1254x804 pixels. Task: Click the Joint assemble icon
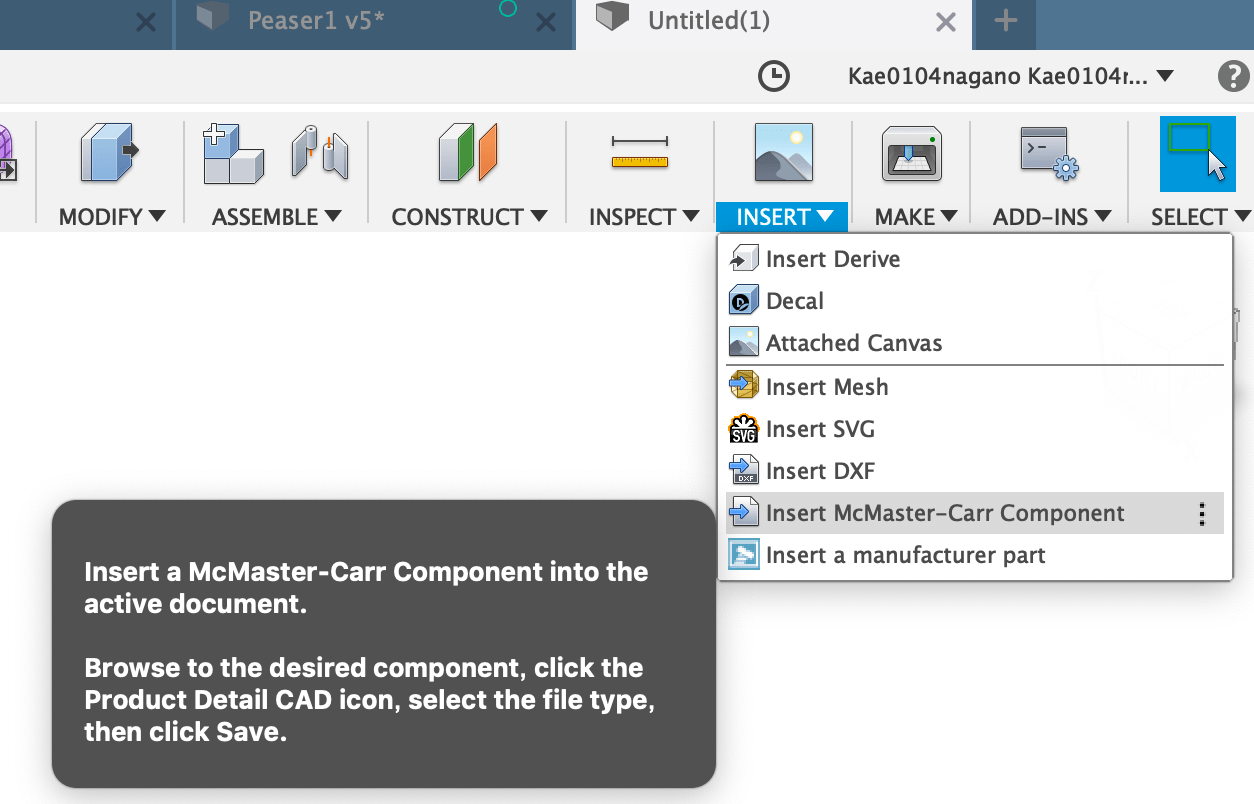tap(320, 153)
